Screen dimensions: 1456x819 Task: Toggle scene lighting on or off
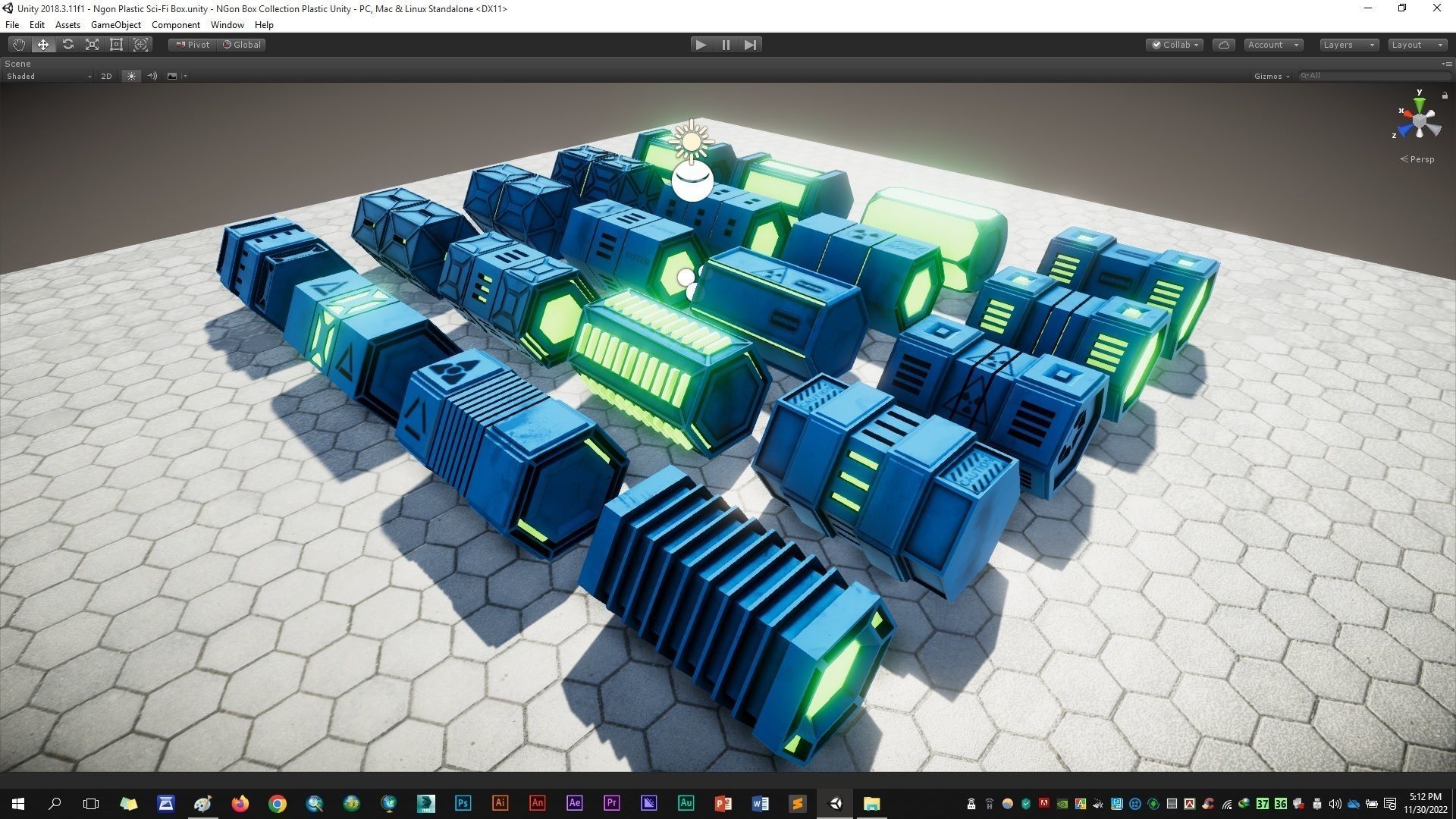(131, 76)
